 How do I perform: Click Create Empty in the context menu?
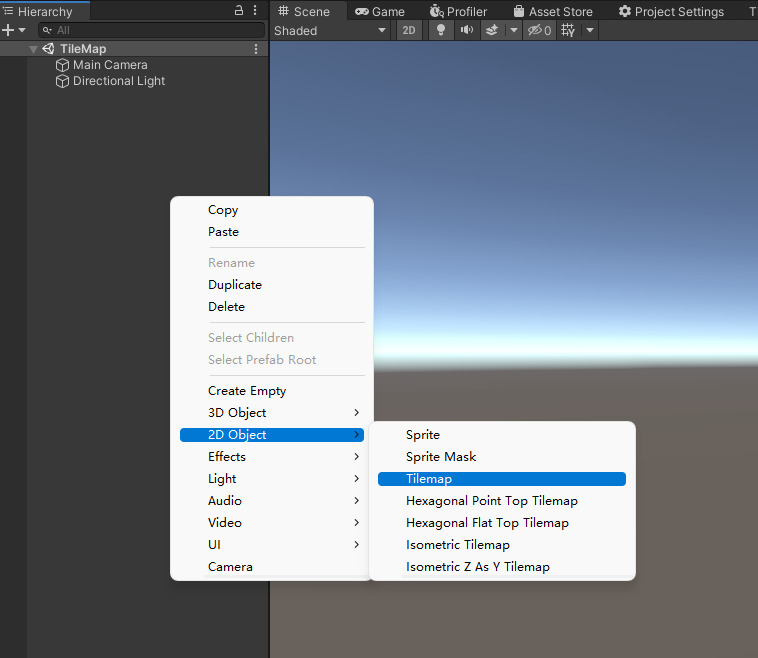[x=272, y=391]
